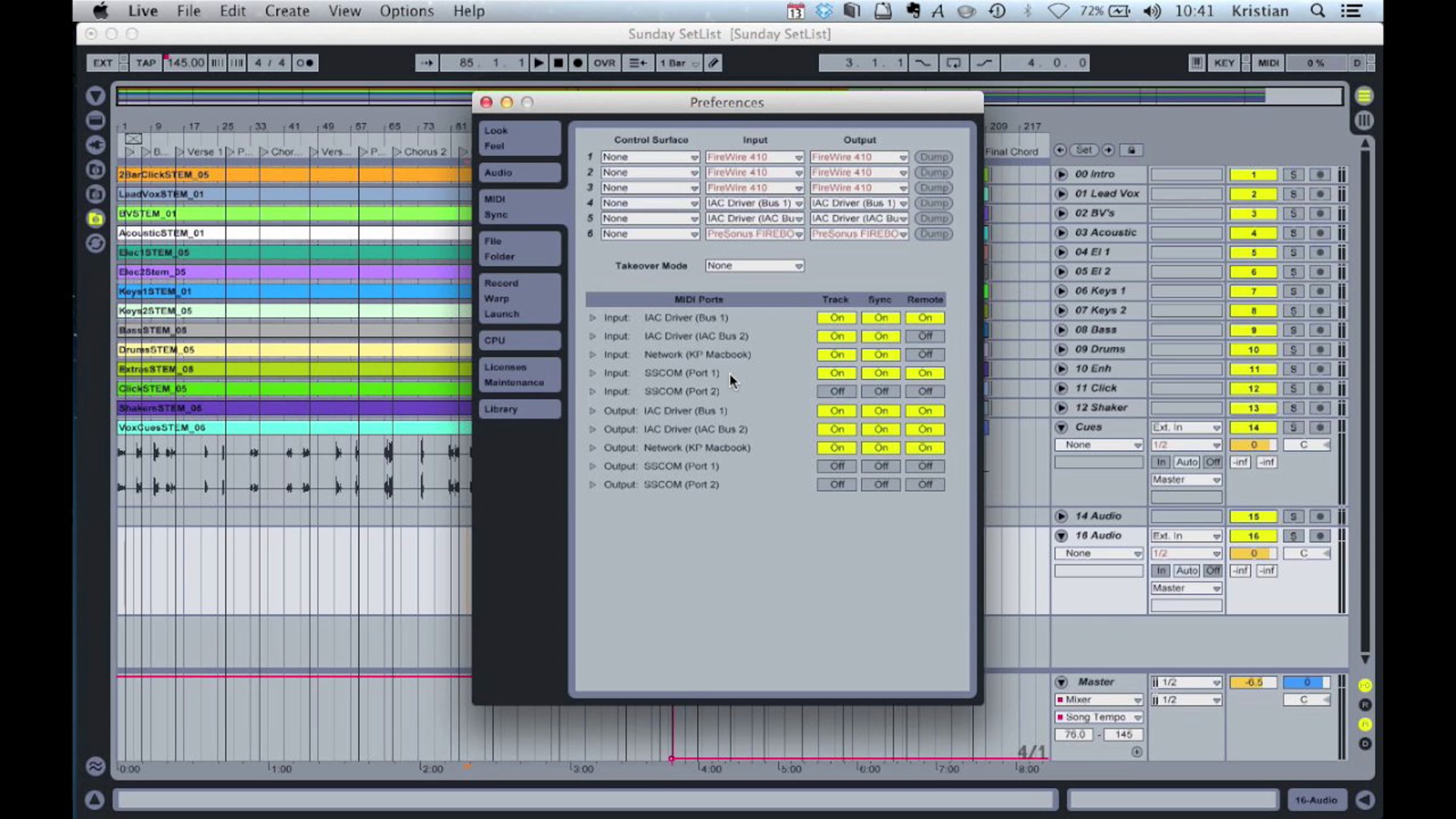Open the Create menu
This screenshot has height=819, width=1456.
[286, 11]
